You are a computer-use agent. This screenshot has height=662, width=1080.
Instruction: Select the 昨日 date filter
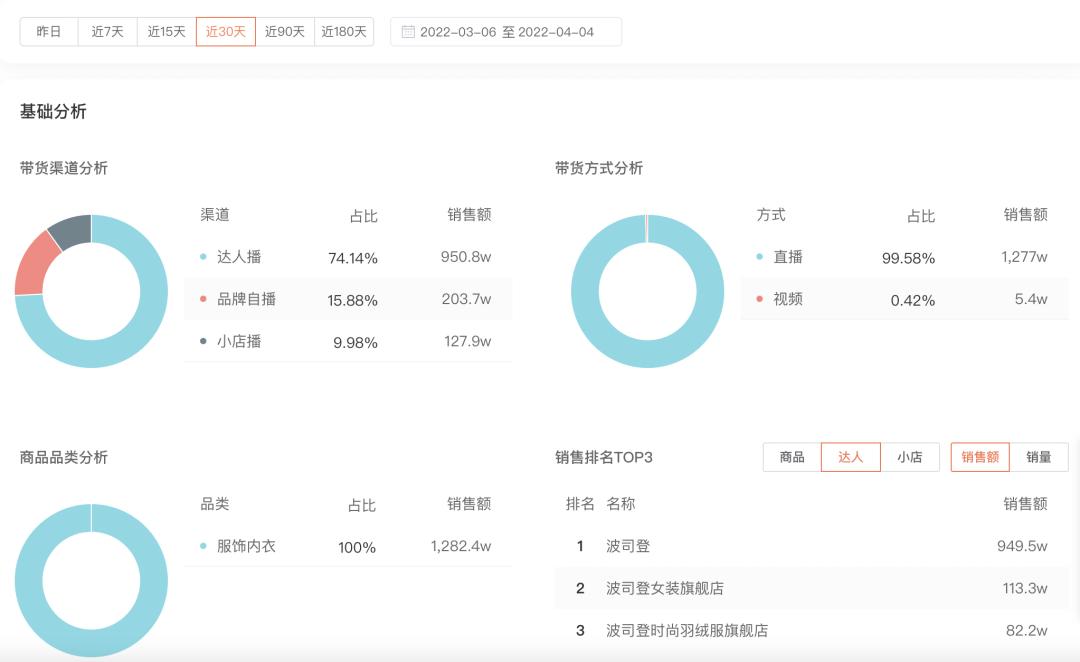point(48,31)
